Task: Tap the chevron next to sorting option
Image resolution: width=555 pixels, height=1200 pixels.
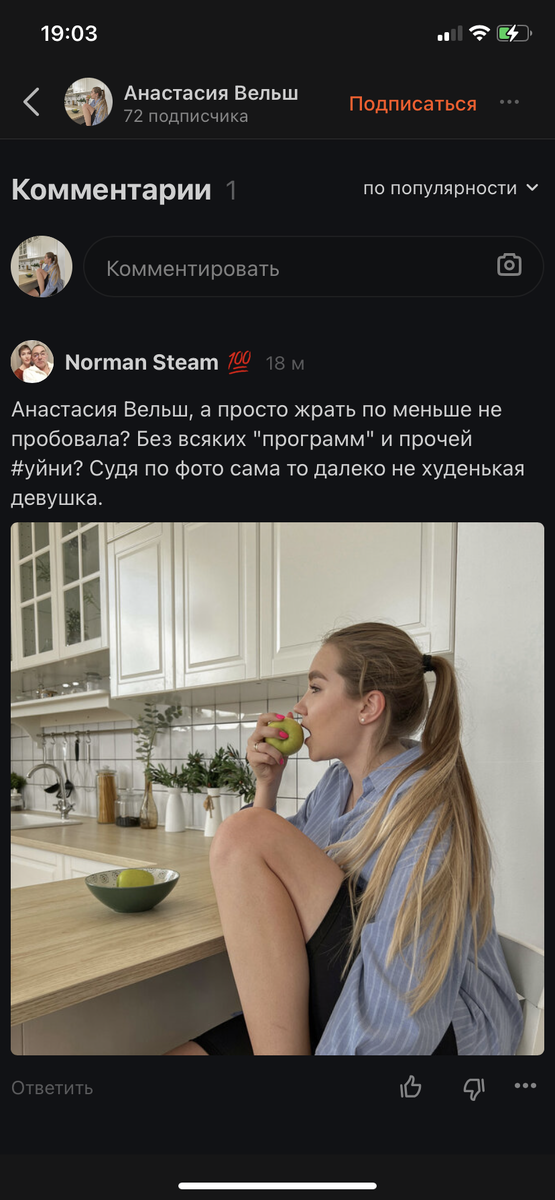Action: 532,188
